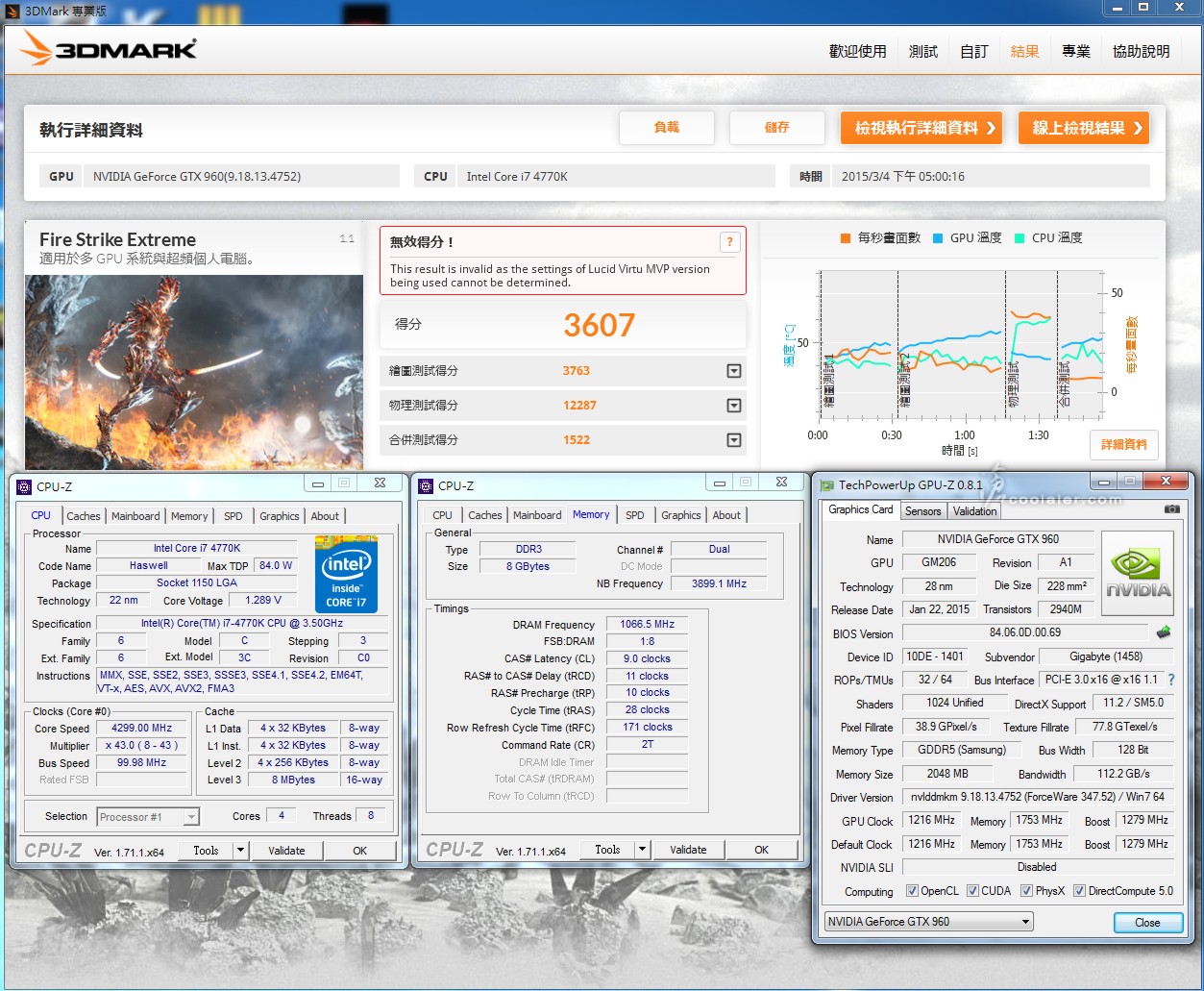
Task: Select the Graphics Card tab in GPU-Z
Action: tap(861, 509)
